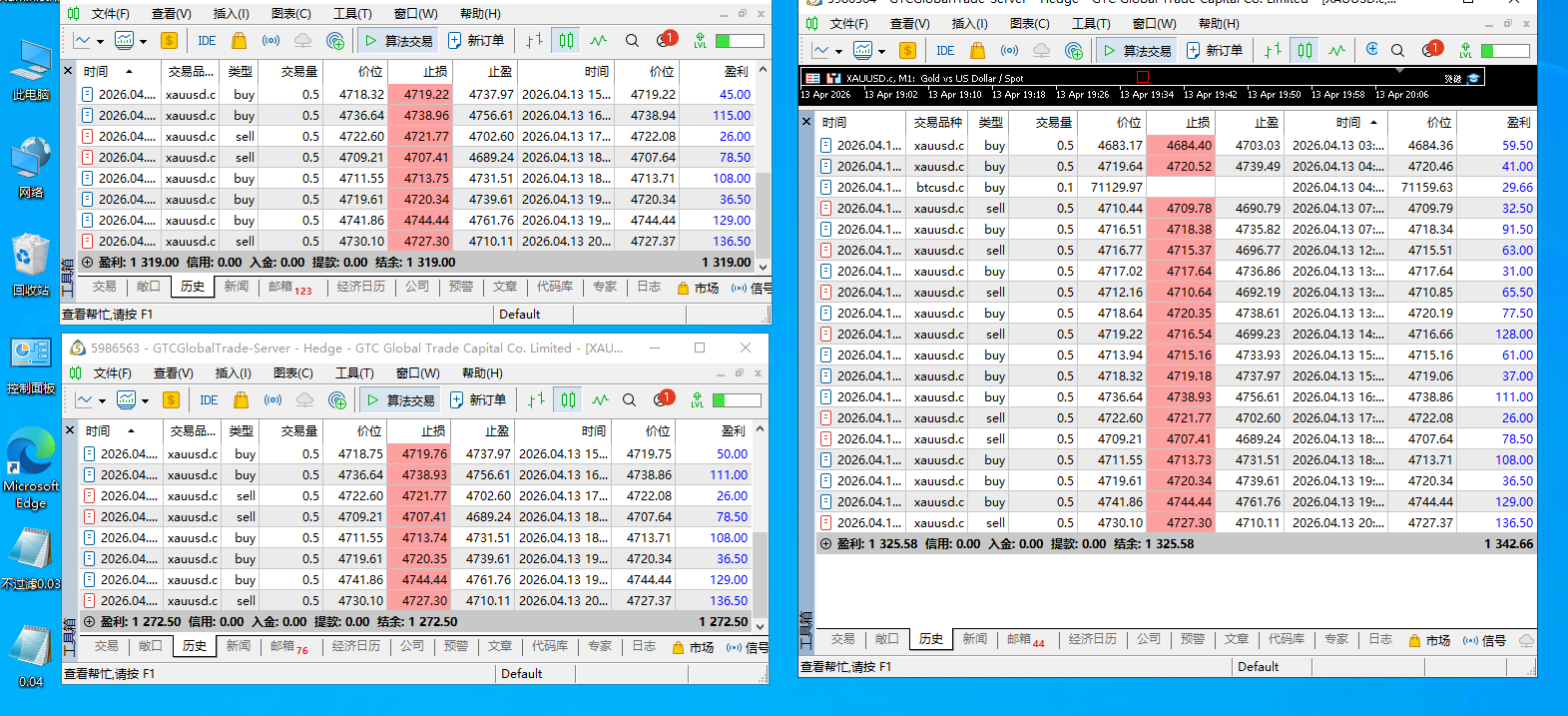This screenshot has width=1568, height=716.
Task: Open 邮箱 76 tab in 5986563 window
Action: click(289, 647)
